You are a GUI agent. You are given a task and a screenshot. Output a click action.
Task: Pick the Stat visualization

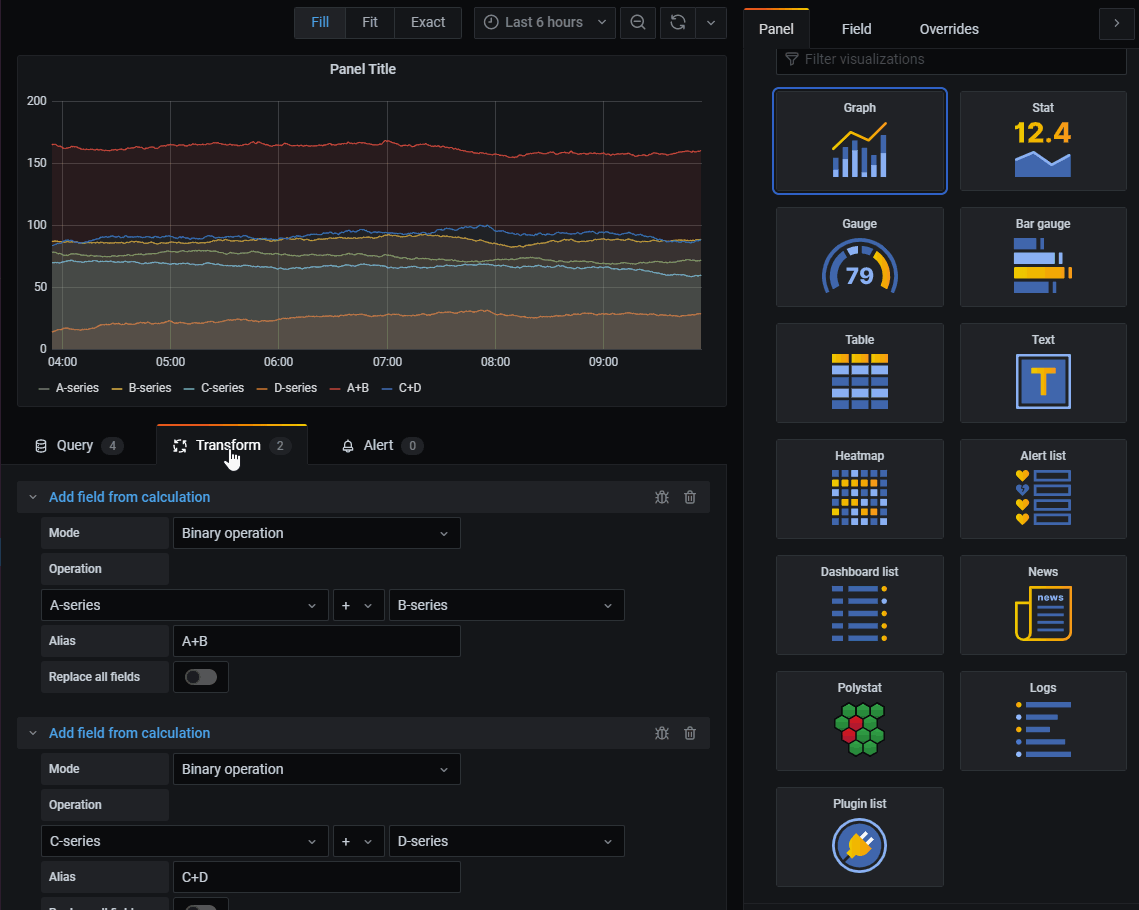pos(1043,141)
